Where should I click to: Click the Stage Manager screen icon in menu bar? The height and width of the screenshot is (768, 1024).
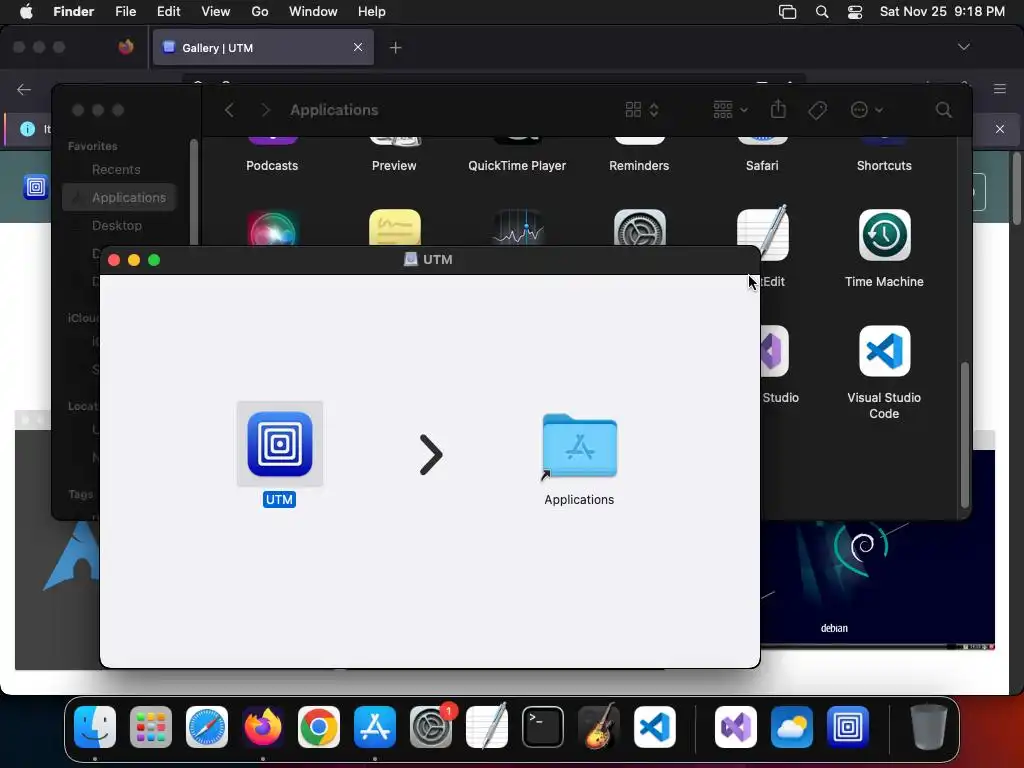(788, 12)
